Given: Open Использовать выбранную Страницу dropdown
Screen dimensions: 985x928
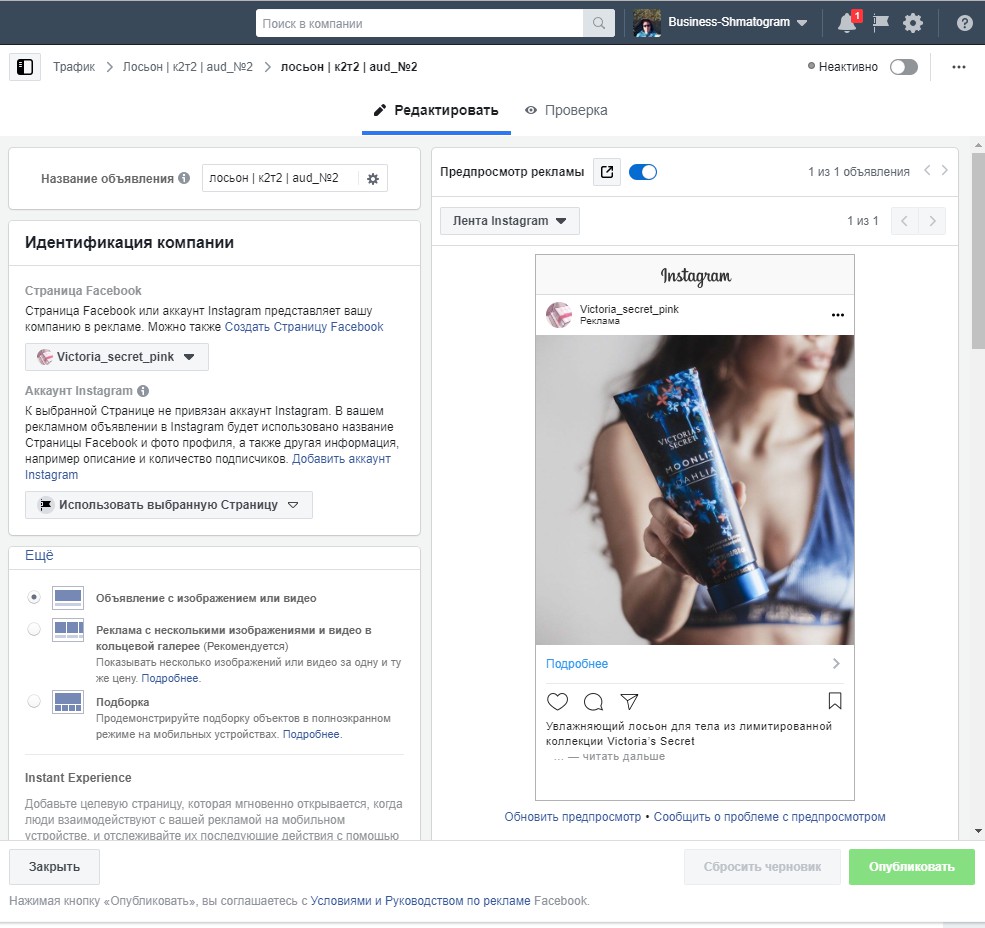Looking at the screenshot, I should tap(168, 505).
